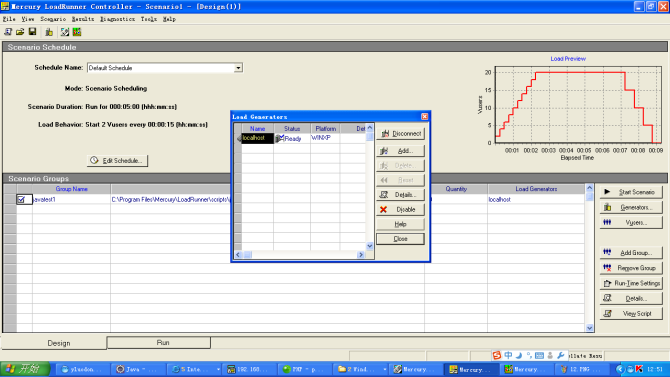670x377 pixels.
Task: Click the Edit Schedule... button
Action: point(118,161)
